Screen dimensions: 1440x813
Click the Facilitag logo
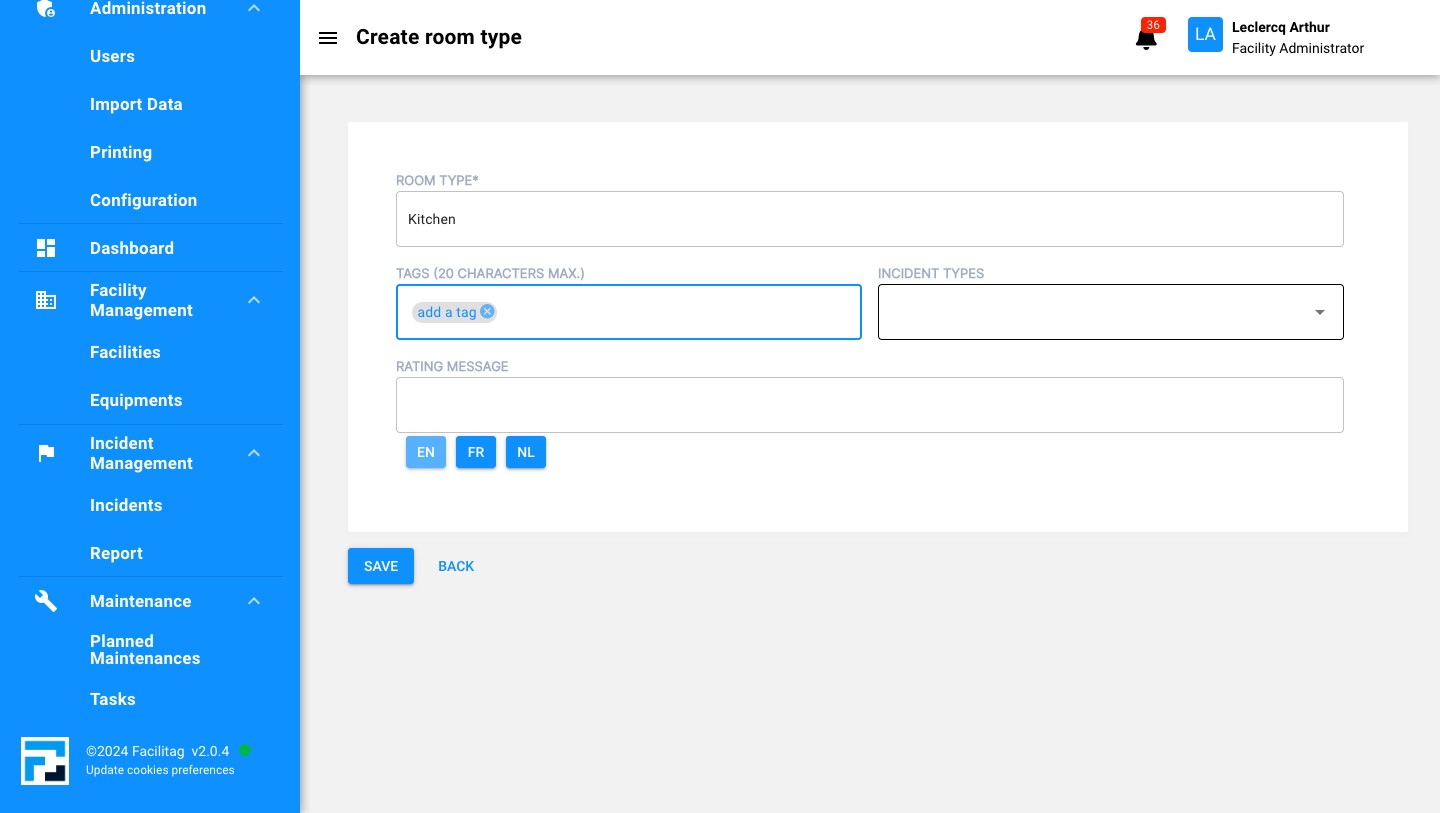pos(45,761)
